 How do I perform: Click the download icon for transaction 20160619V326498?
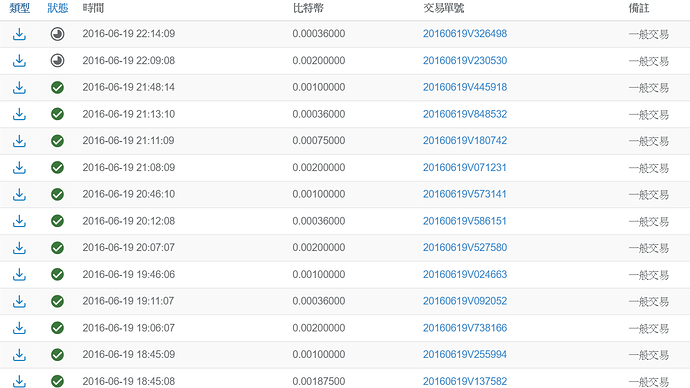19,34
